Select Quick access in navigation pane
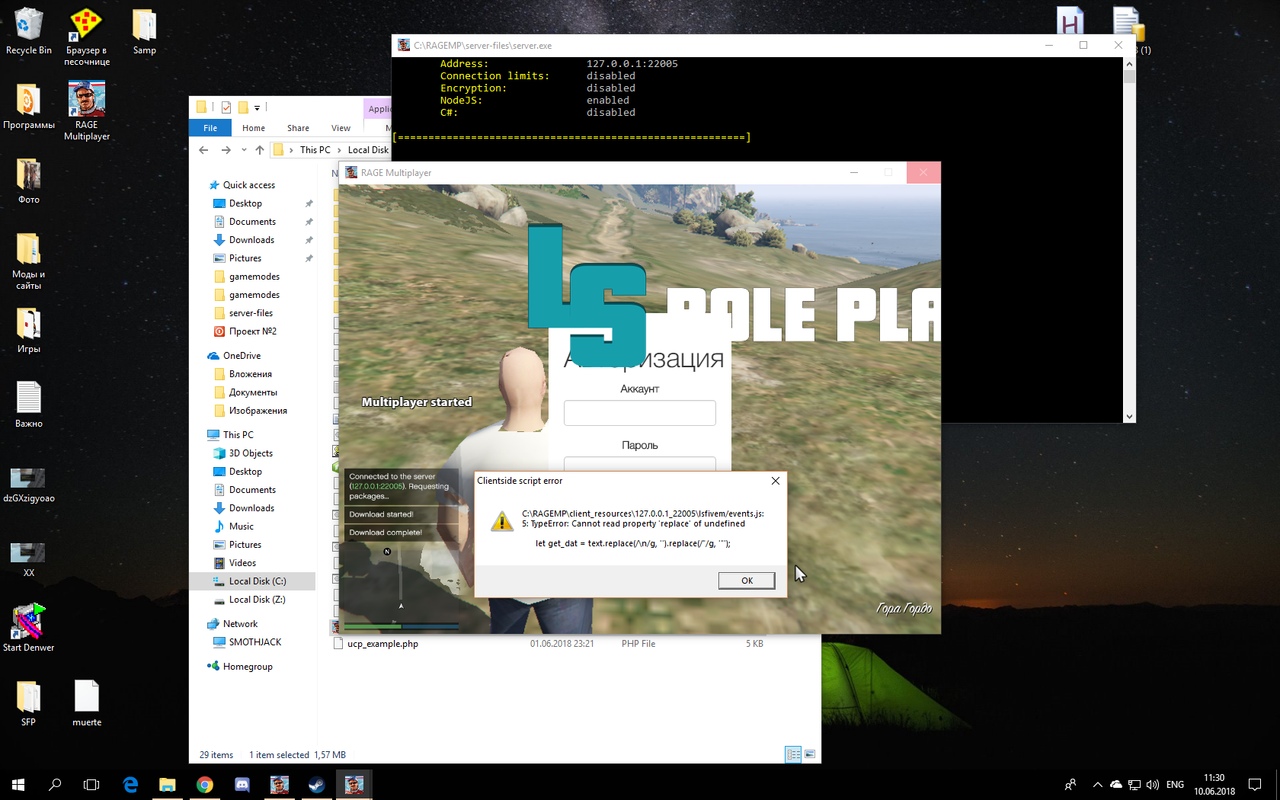1280x800 pixels. (x=248, y=185)
